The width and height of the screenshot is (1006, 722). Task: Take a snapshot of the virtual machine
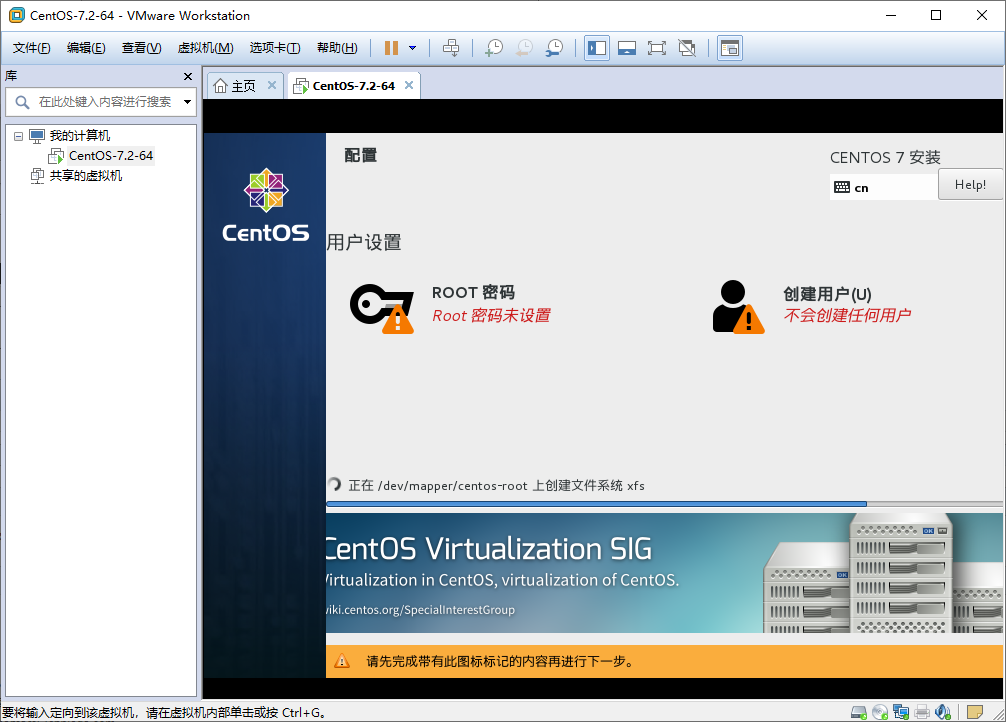(x=493, y=48)
